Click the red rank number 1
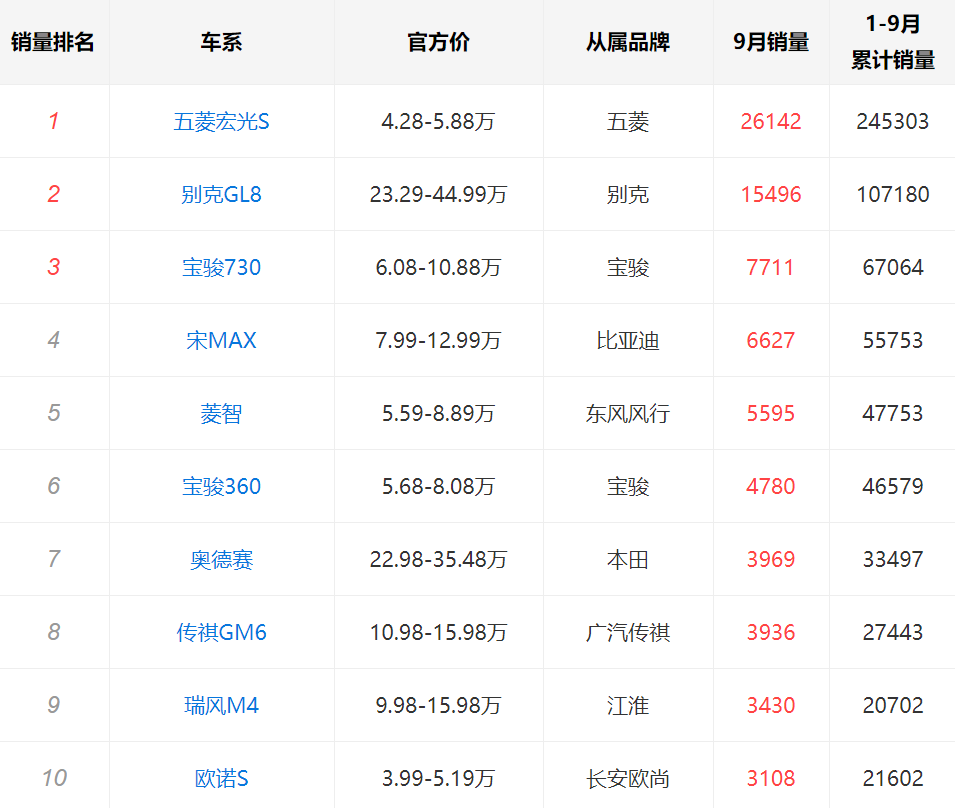This screenshot has width=955, height=808. click(54, 121)
